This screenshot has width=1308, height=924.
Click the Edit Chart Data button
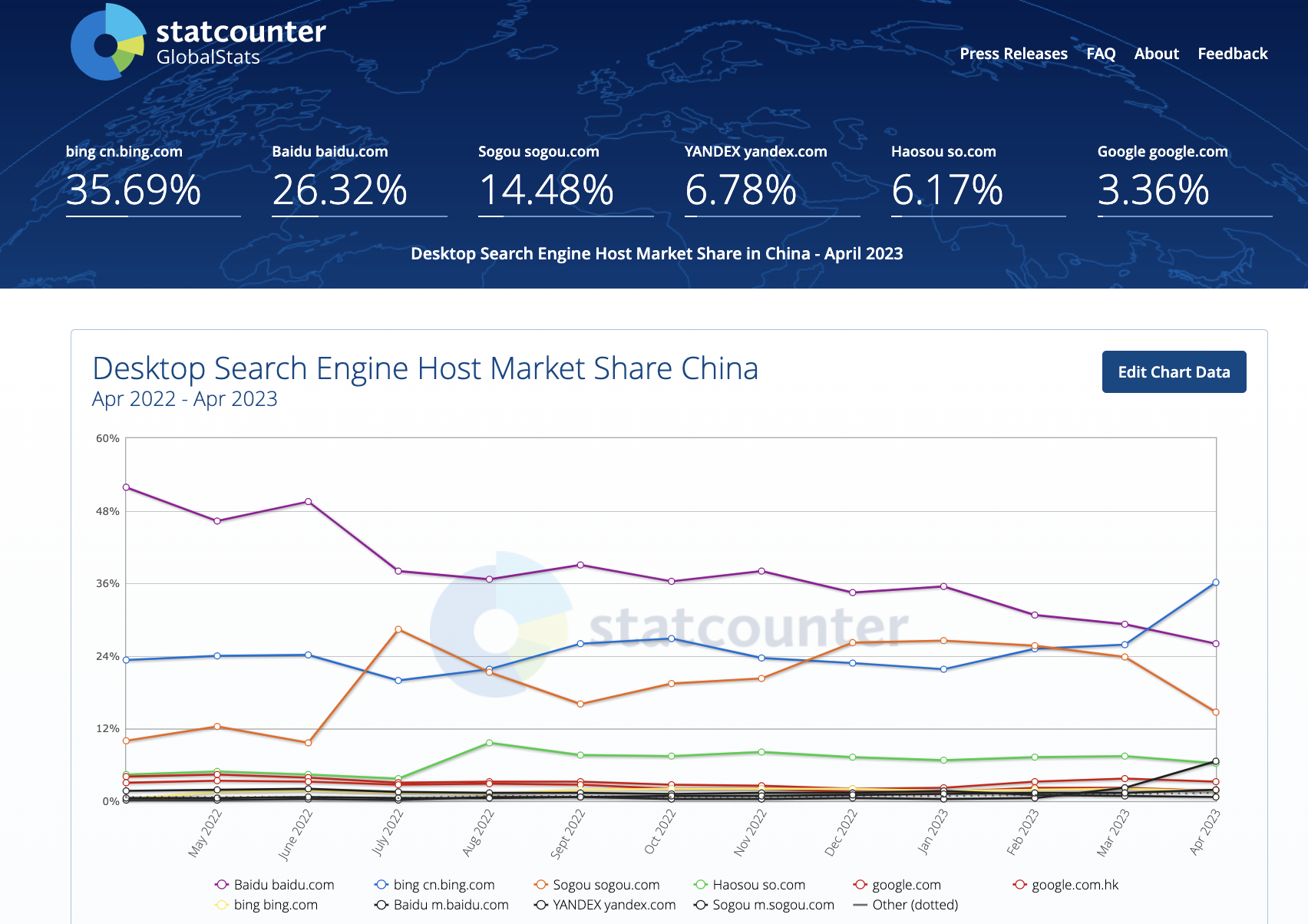pos(1174,372)
